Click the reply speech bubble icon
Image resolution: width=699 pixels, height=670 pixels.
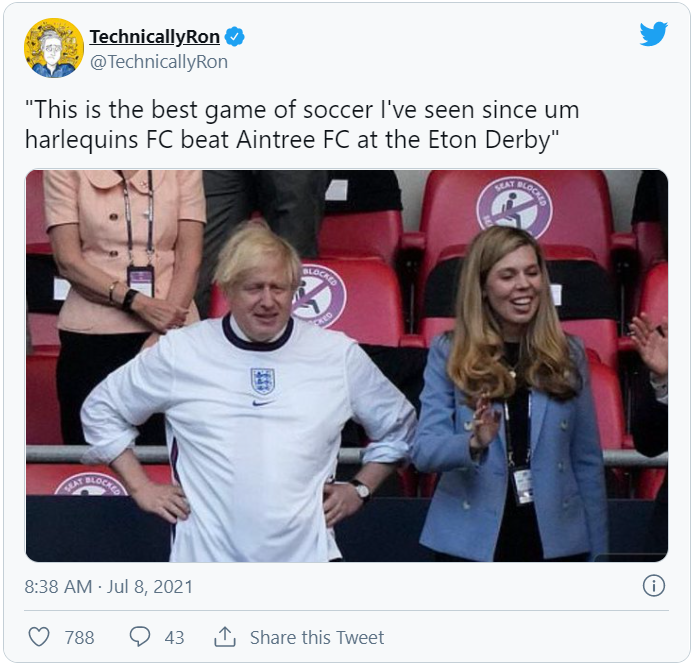pyautogui.click(x=140, y=637)
